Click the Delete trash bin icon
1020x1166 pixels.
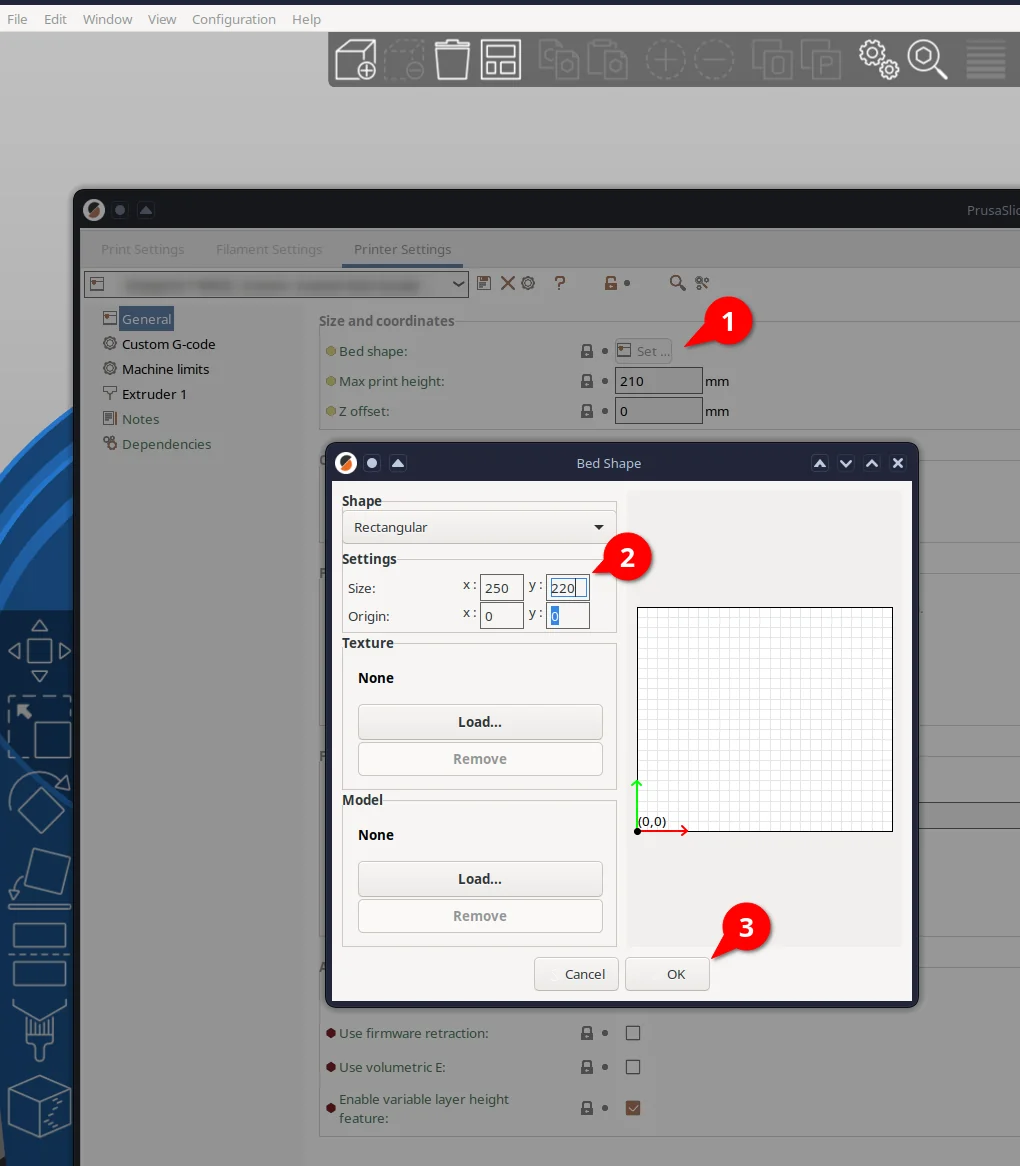pyautogui.click(x=452, y=59)
